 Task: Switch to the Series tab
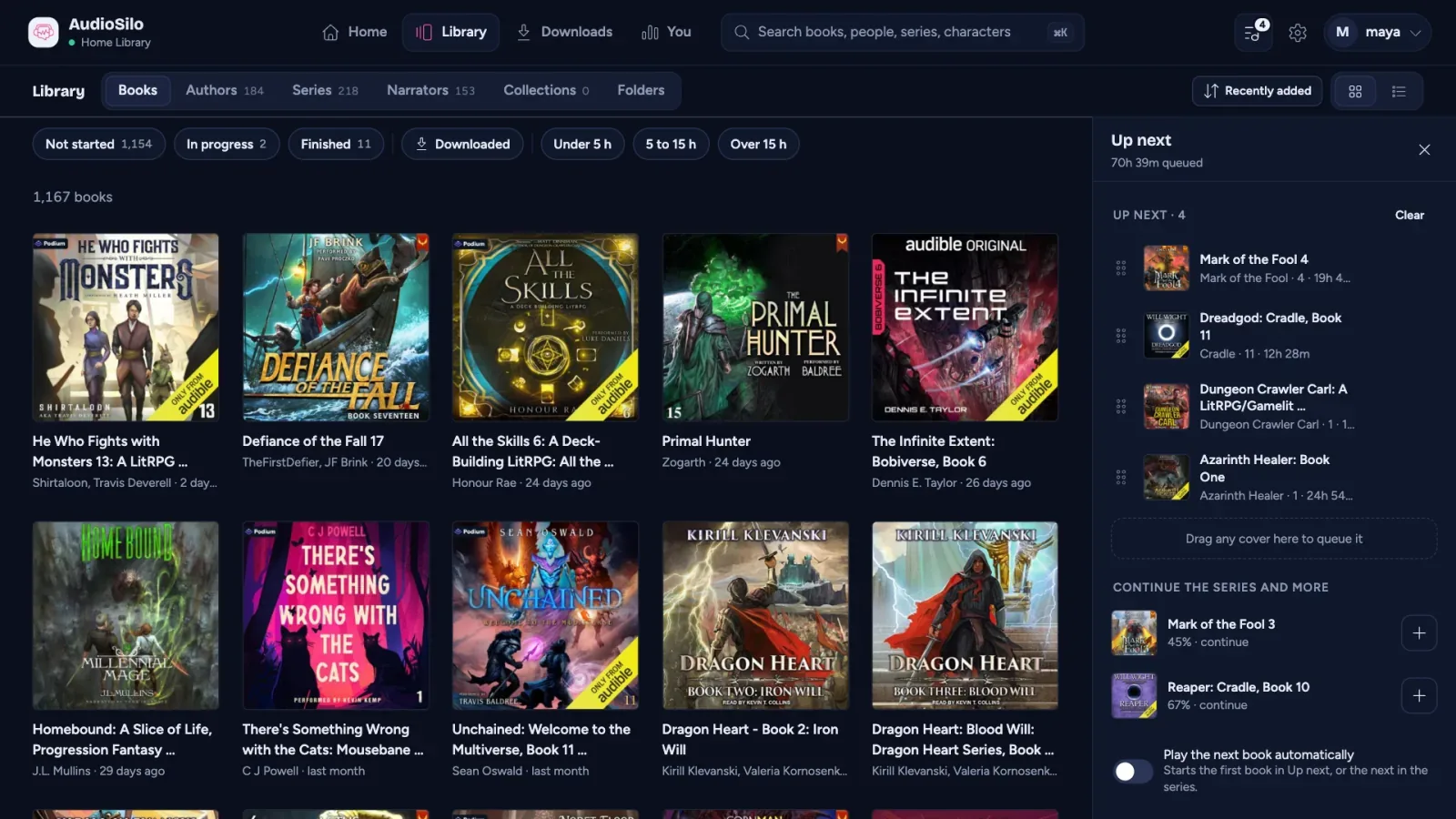(325, 90)
